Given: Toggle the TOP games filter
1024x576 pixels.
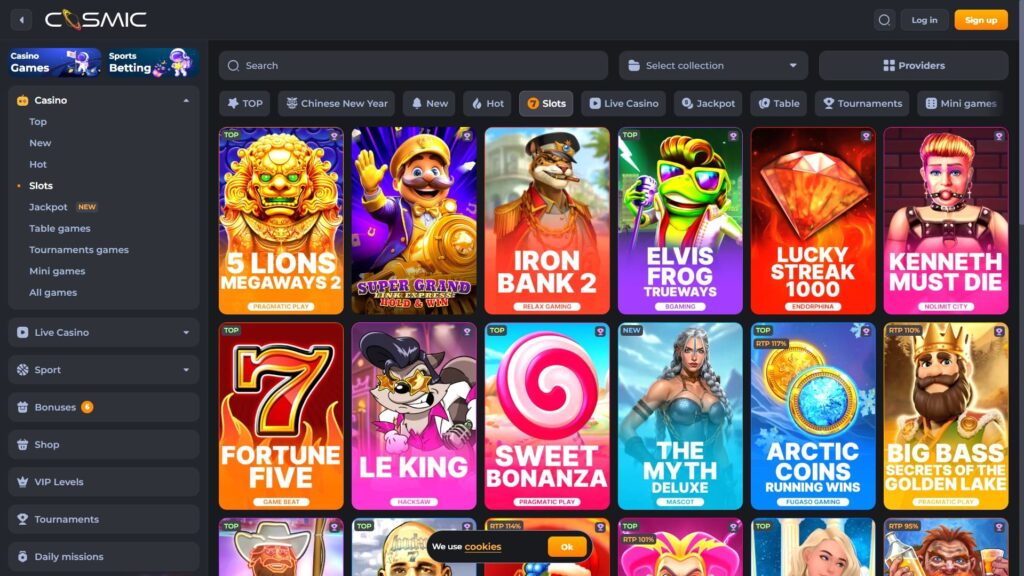Looking at the screenshot, I should [244, 103].
